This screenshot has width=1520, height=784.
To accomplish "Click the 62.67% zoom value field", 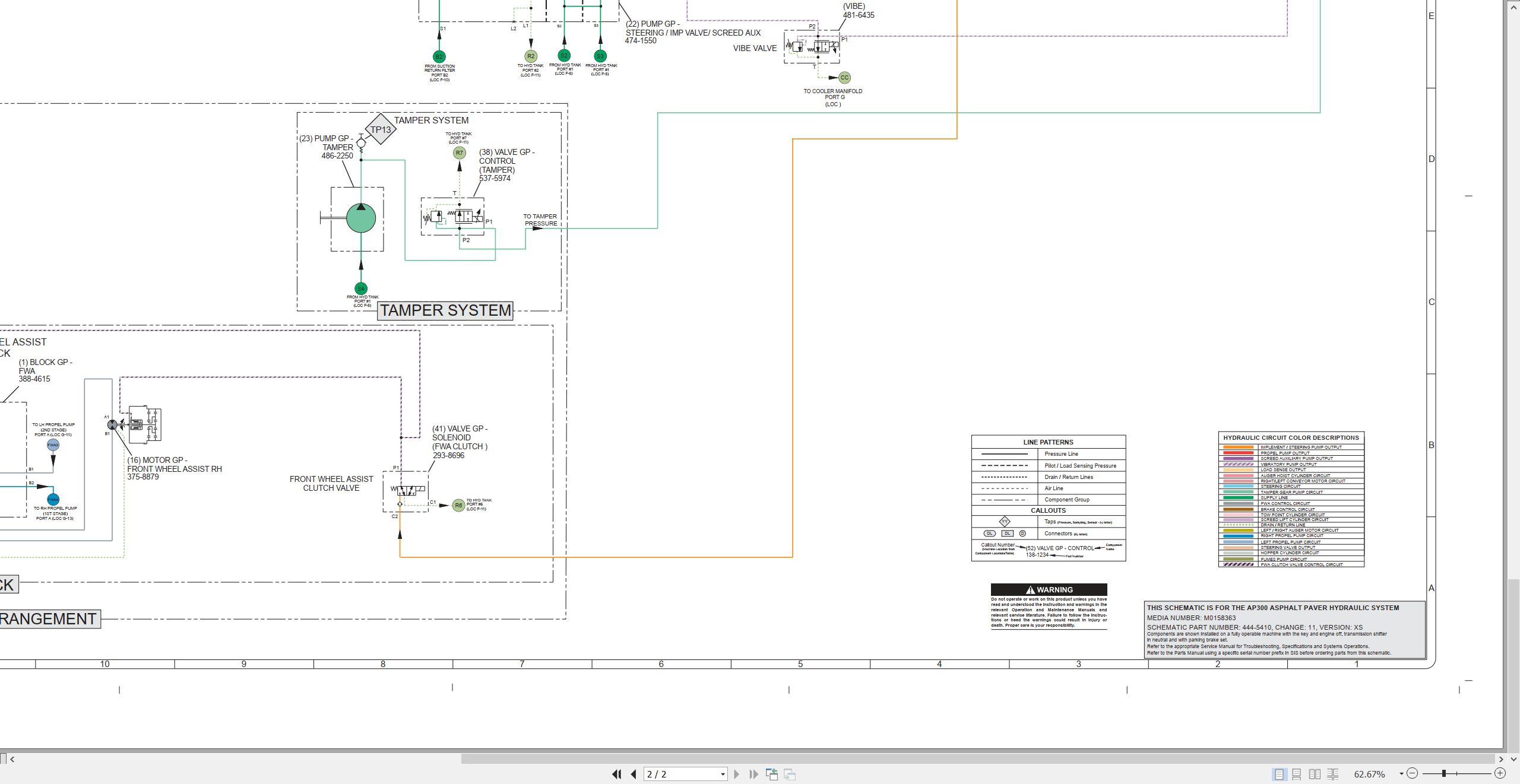I will pos(1369,774).
